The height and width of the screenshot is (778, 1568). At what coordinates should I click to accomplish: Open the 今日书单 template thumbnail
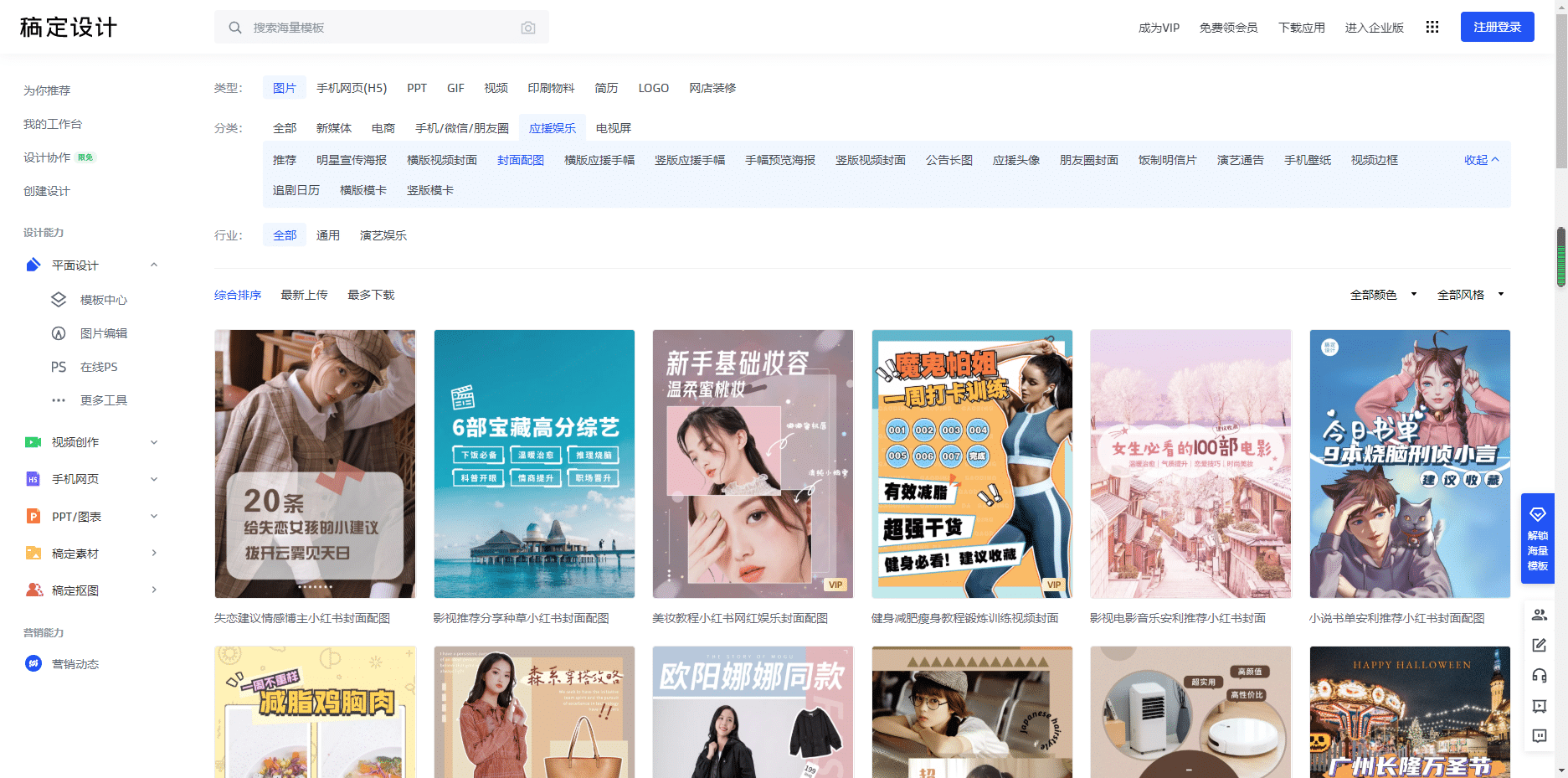point(1410,464)
